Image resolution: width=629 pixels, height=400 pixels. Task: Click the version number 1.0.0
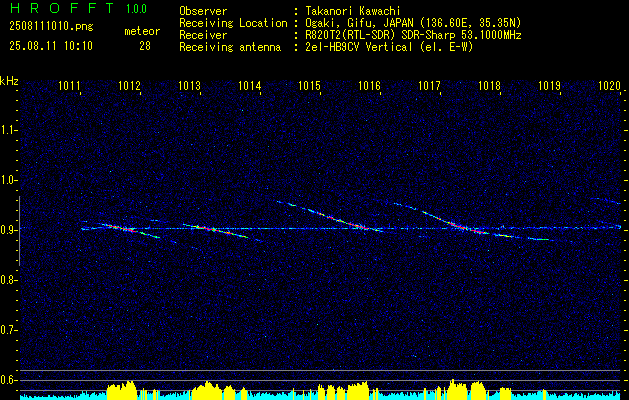[136, 9]
